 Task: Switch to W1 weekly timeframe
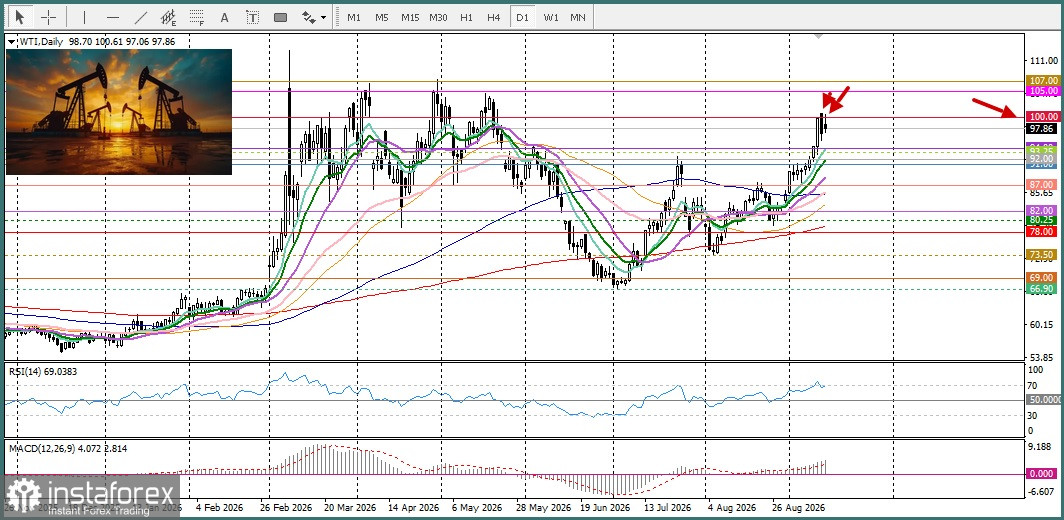[550, 17]
